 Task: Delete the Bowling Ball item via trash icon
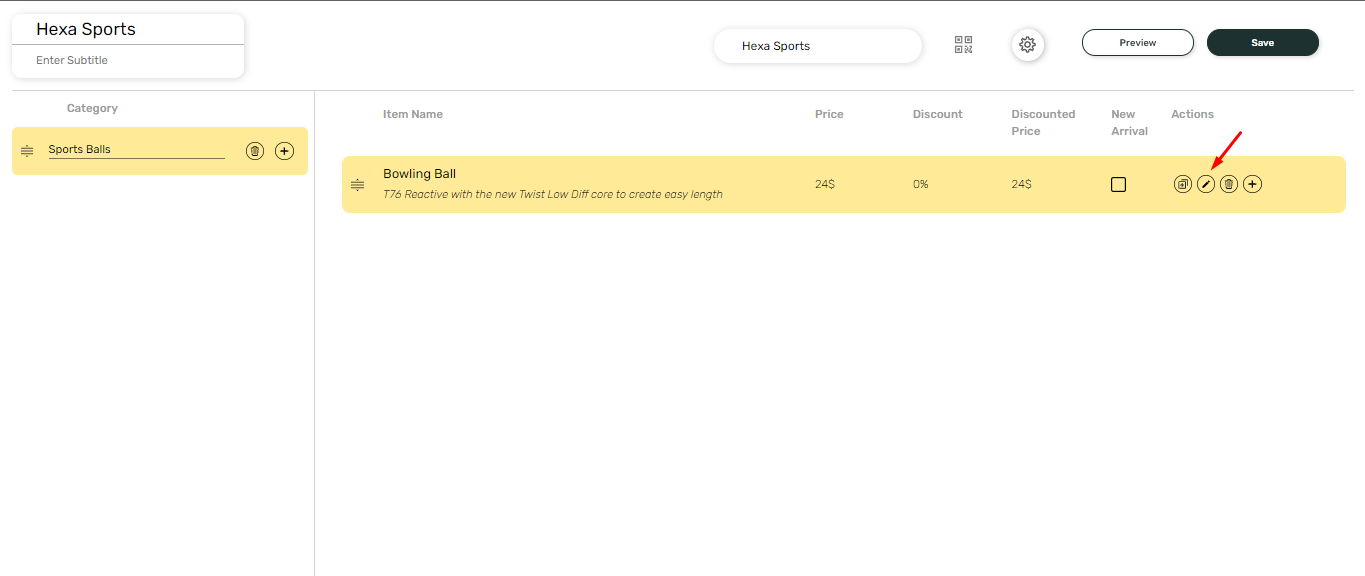click(x=1229, y=184)
